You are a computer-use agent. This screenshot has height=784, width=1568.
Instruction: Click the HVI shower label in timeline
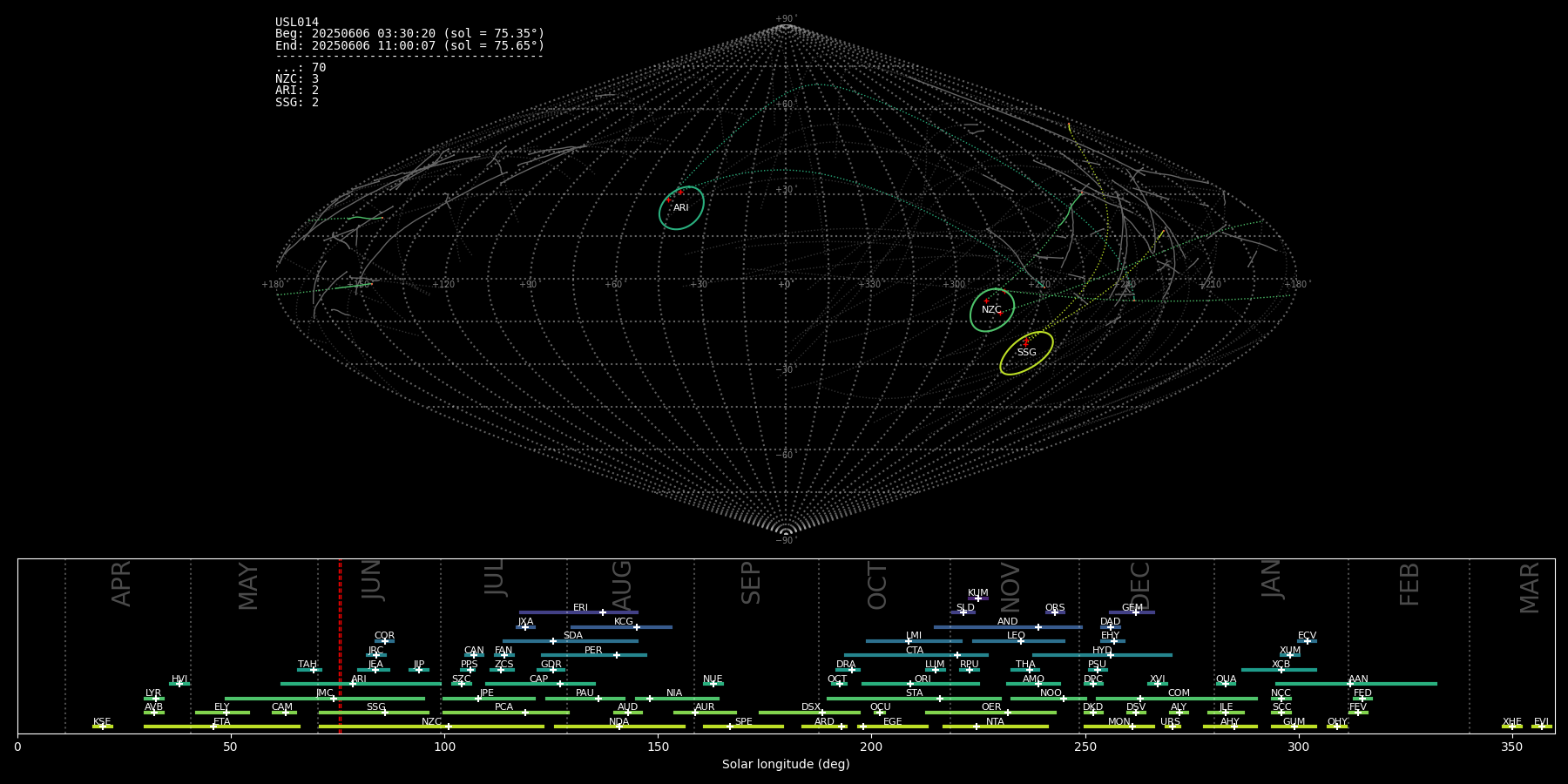click(179, 679)
